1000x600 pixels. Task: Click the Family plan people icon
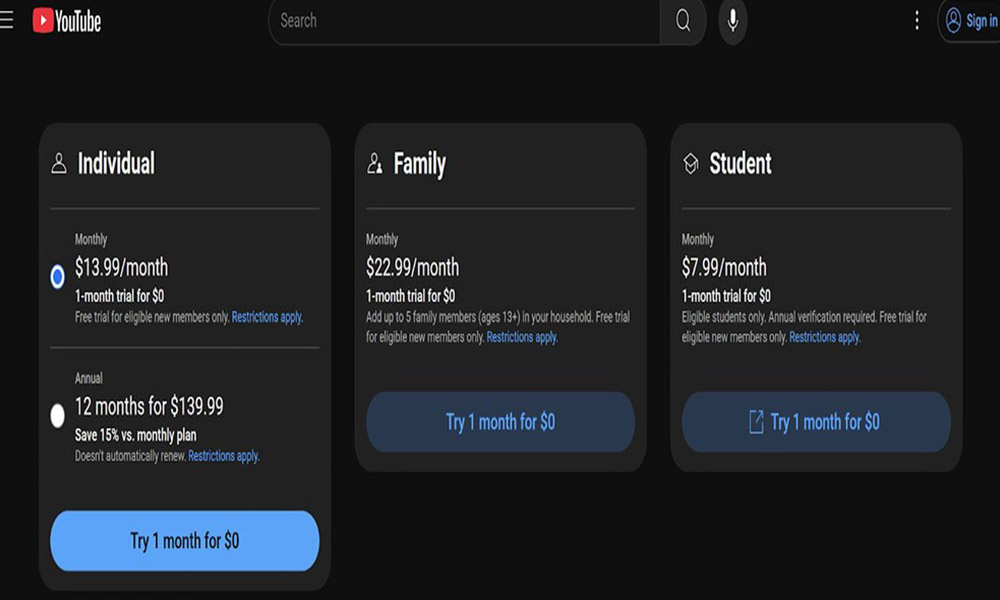coord(374,163)
